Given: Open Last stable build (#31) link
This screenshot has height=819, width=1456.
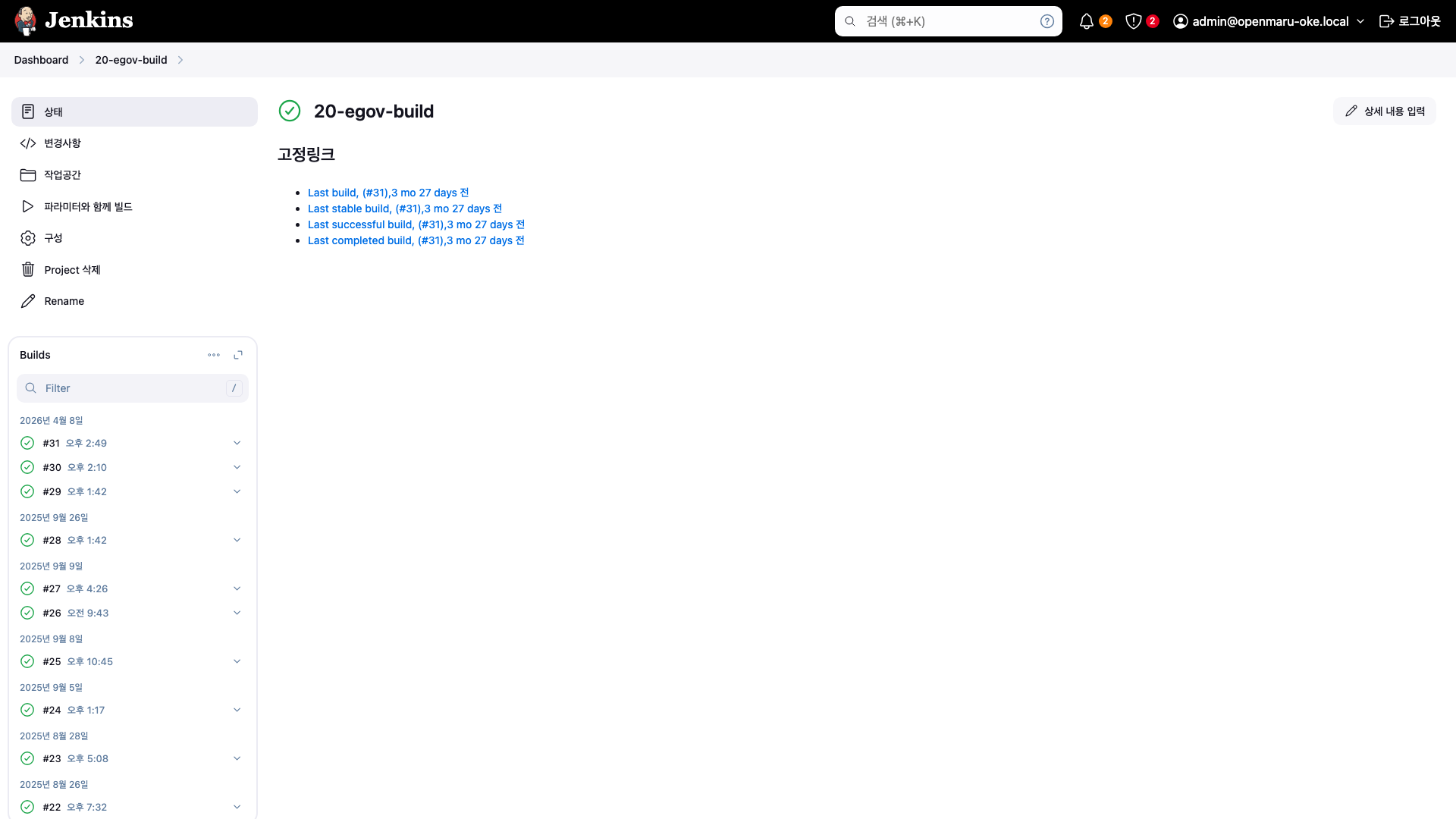Looking at the screenshot, I should (405, 209).
